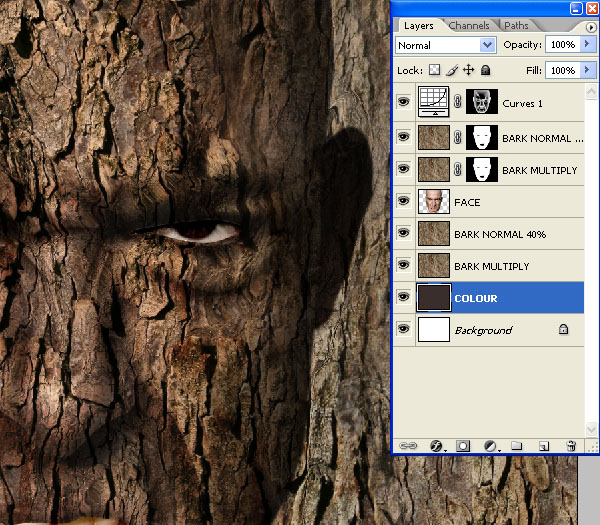Viewport: 600px width, 525px height.
Task: Click the link layers icon
Action: [408, 445]
